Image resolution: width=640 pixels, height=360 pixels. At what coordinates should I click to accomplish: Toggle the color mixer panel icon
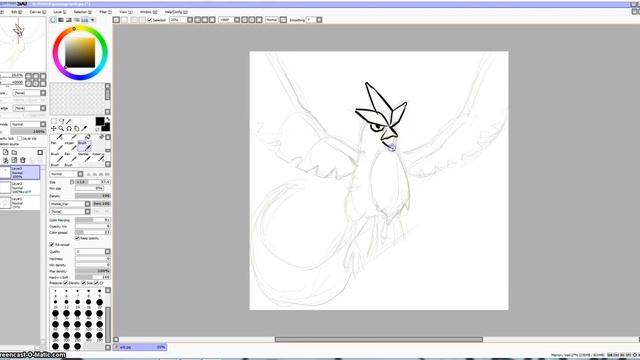tap(77, 20)
